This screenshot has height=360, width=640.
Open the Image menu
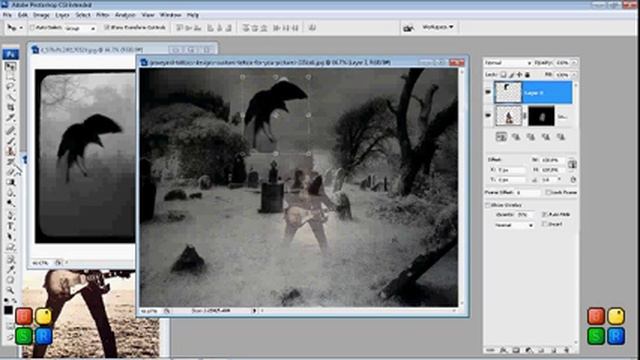pyautogui.click(x=41, y=15)
